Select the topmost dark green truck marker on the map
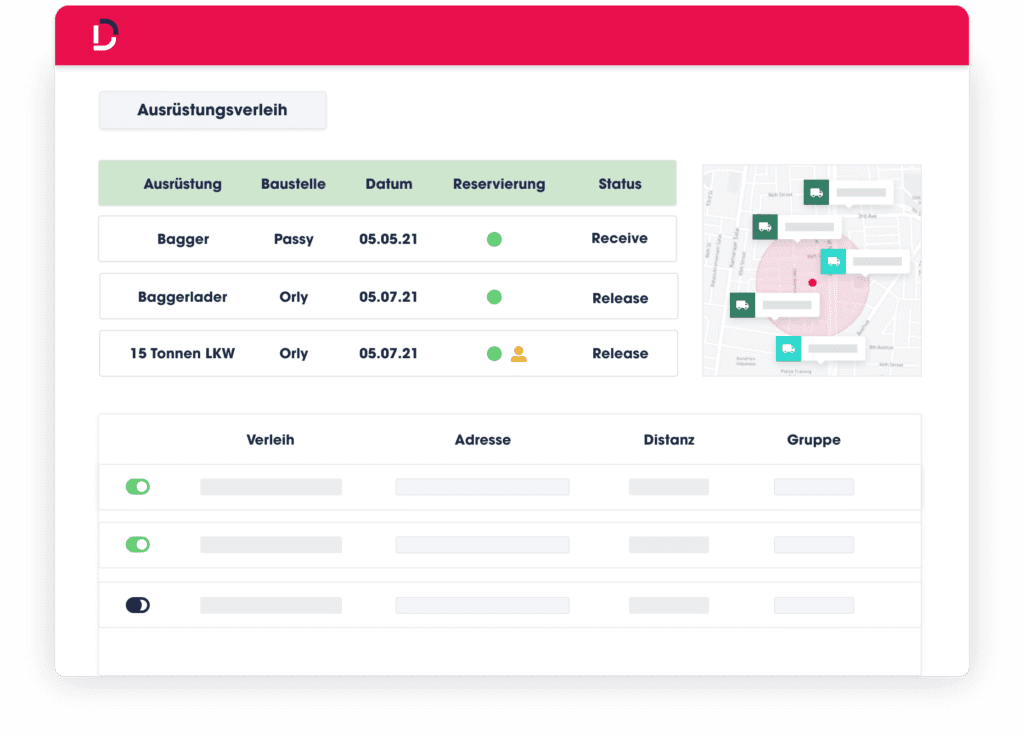The image size is (1024, 734). point(816,193)
